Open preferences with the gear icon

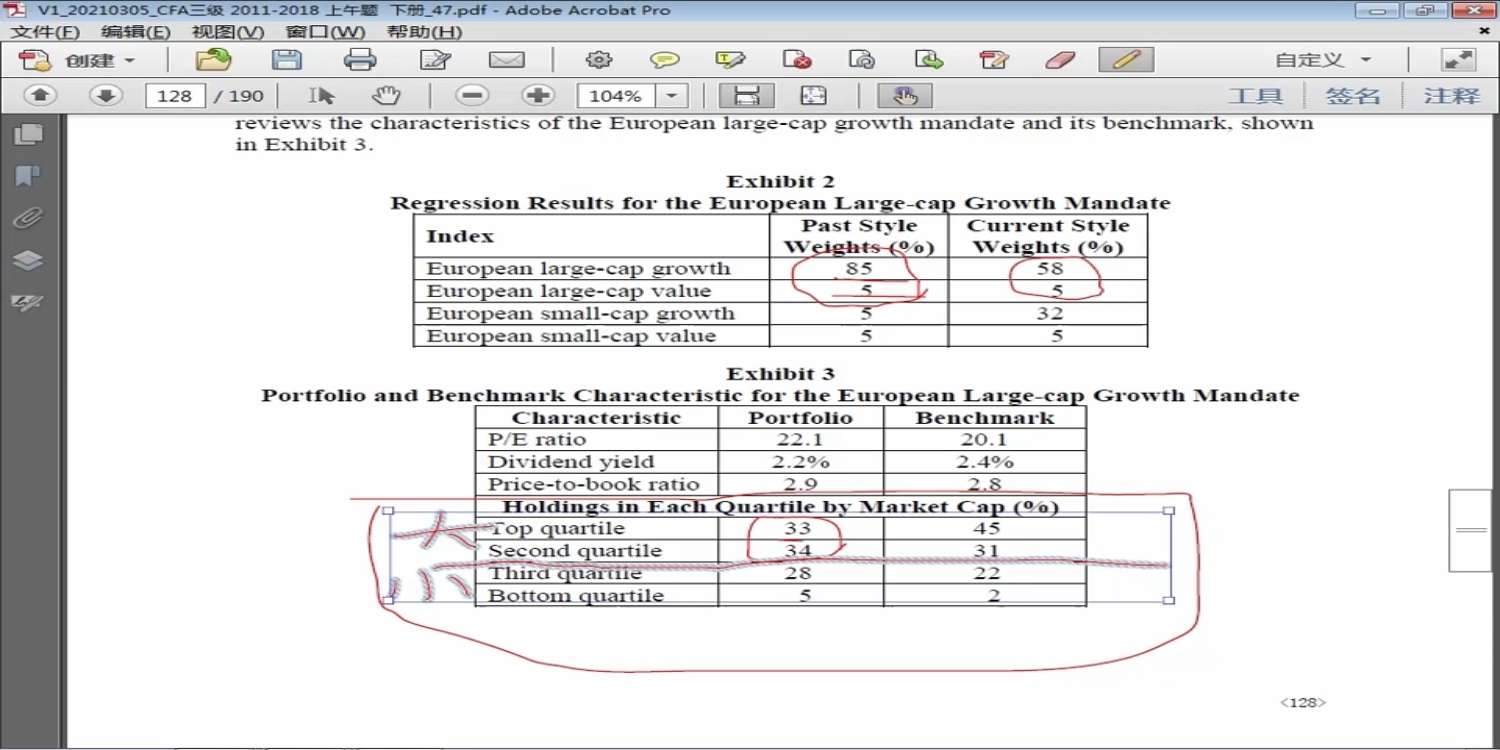click(x=599, y=60)
